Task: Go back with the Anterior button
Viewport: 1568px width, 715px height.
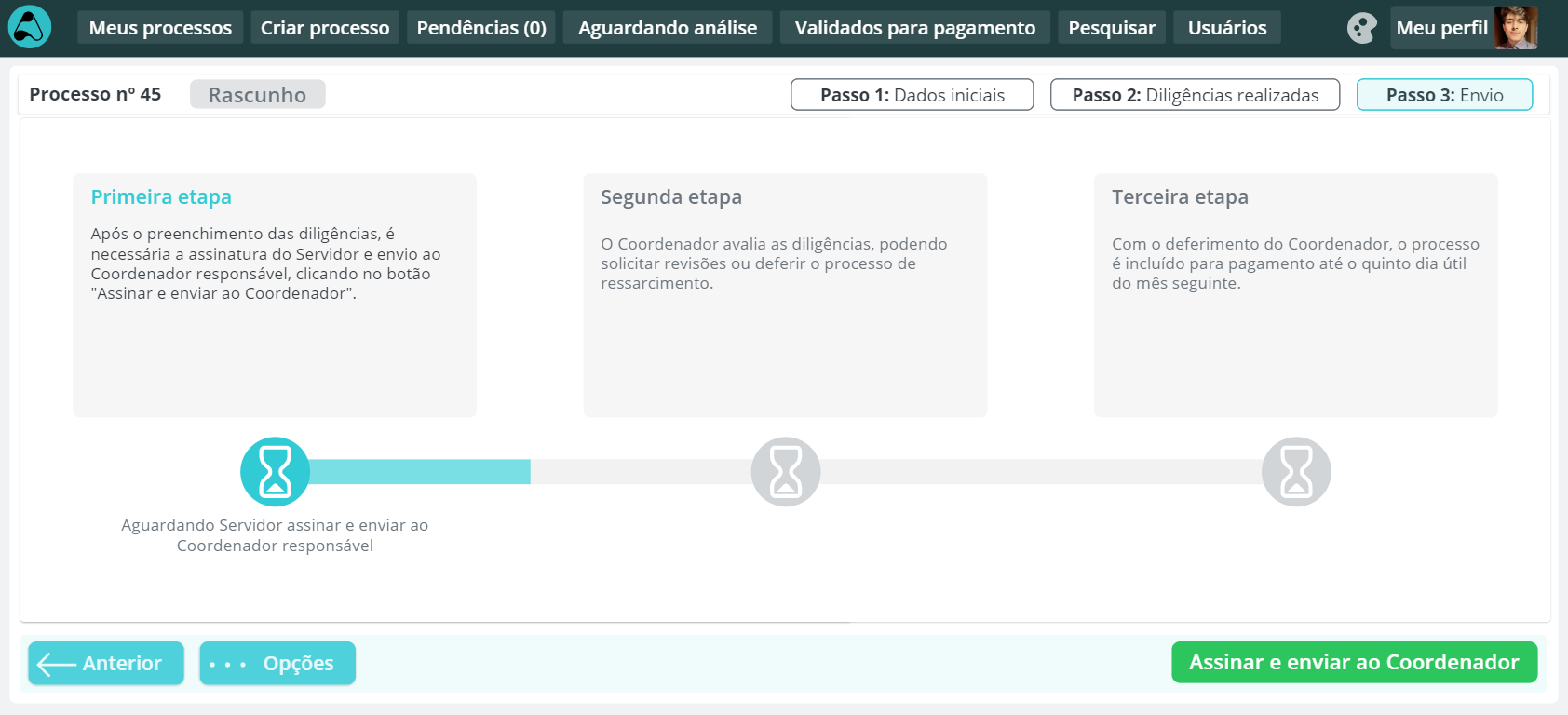Action: point(106,663)
